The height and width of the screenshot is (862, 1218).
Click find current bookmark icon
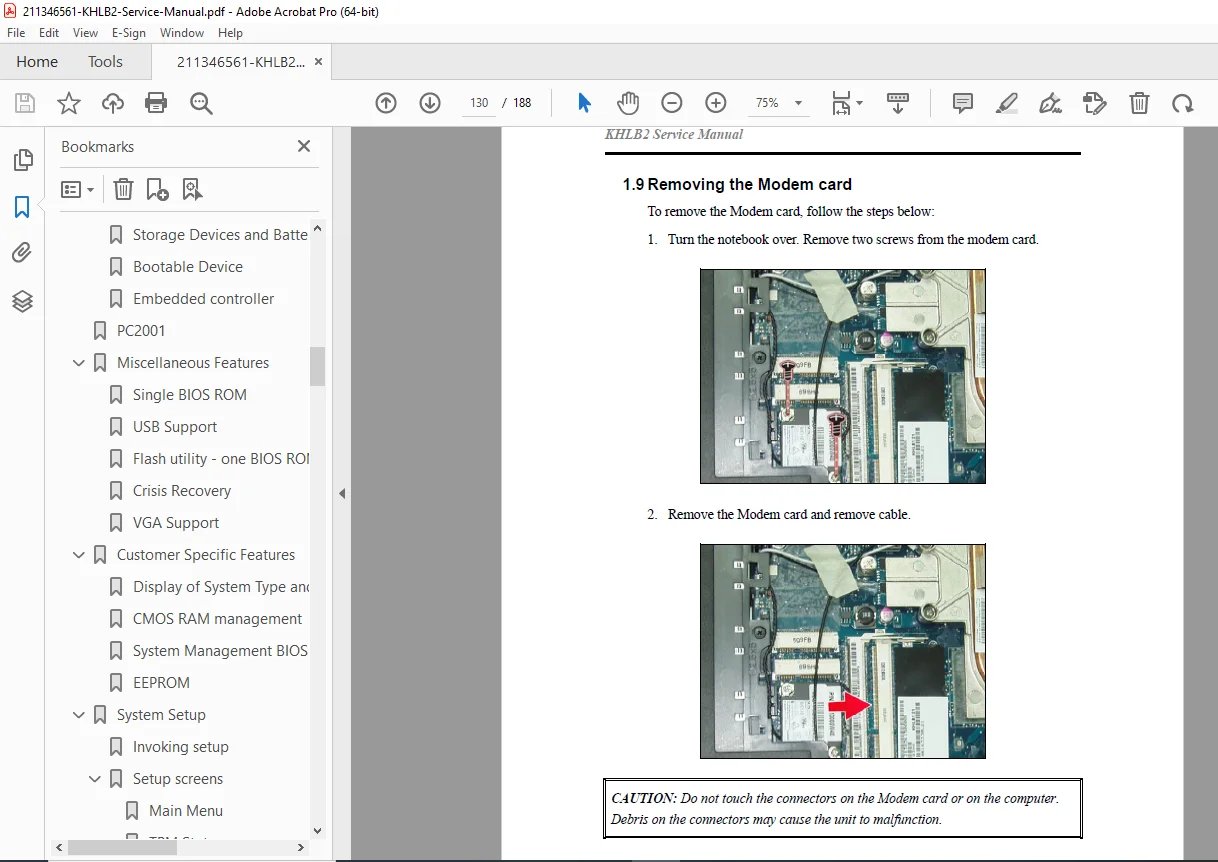pyautogui.click(x=192, y=189)
